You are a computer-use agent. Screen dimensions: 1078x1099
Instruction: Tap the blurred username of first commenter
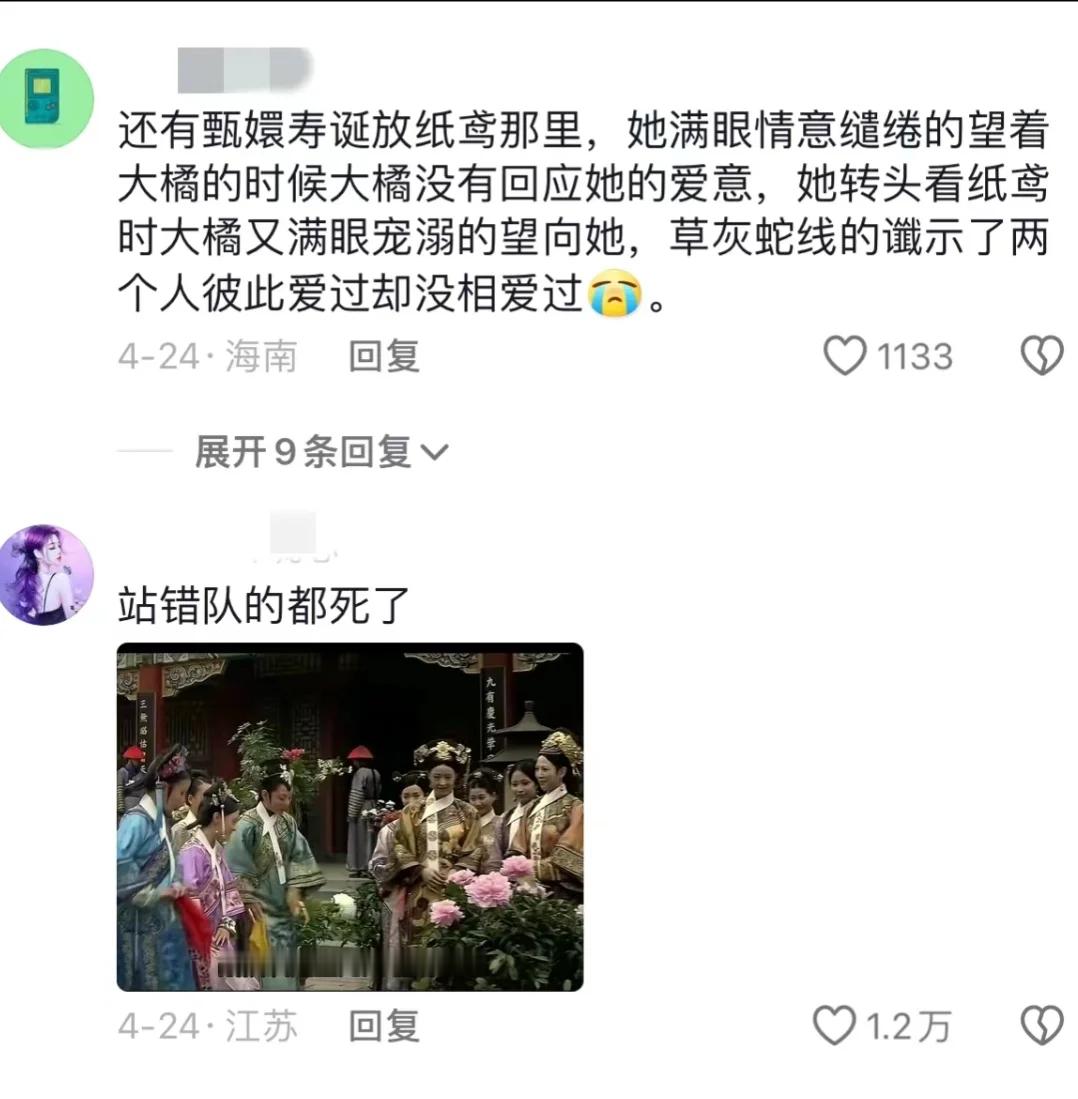244,70
